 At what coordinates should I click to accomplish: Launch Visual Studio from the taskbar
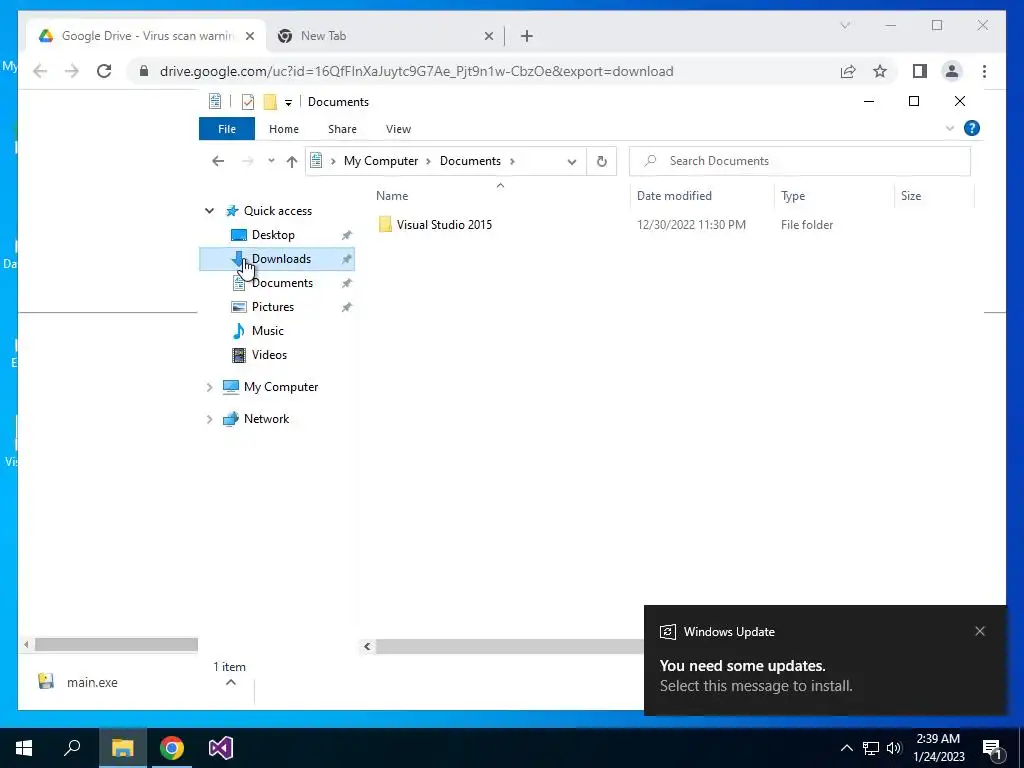[x=221, y=748]
